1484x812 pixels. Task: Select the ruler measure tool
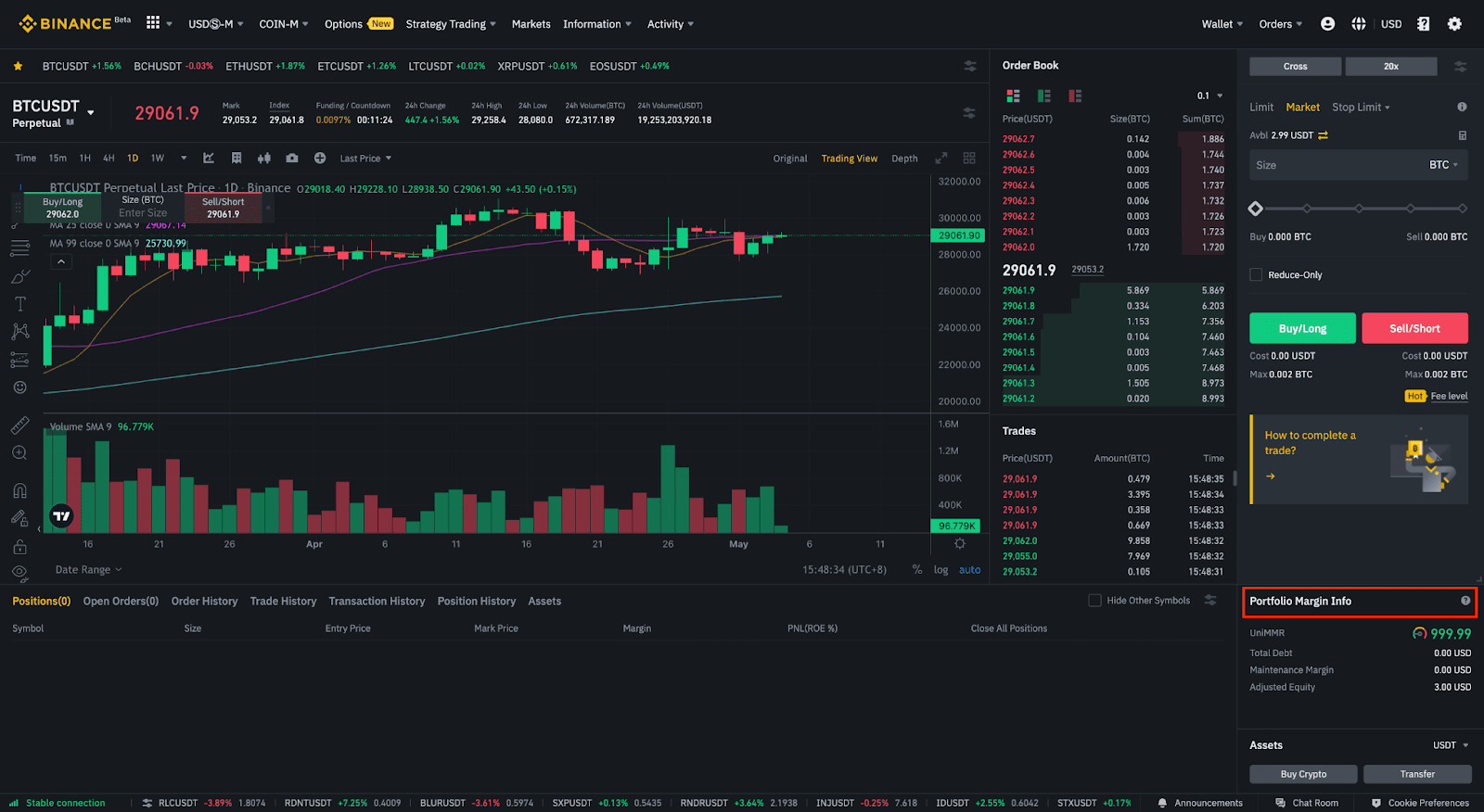point(19,425)
